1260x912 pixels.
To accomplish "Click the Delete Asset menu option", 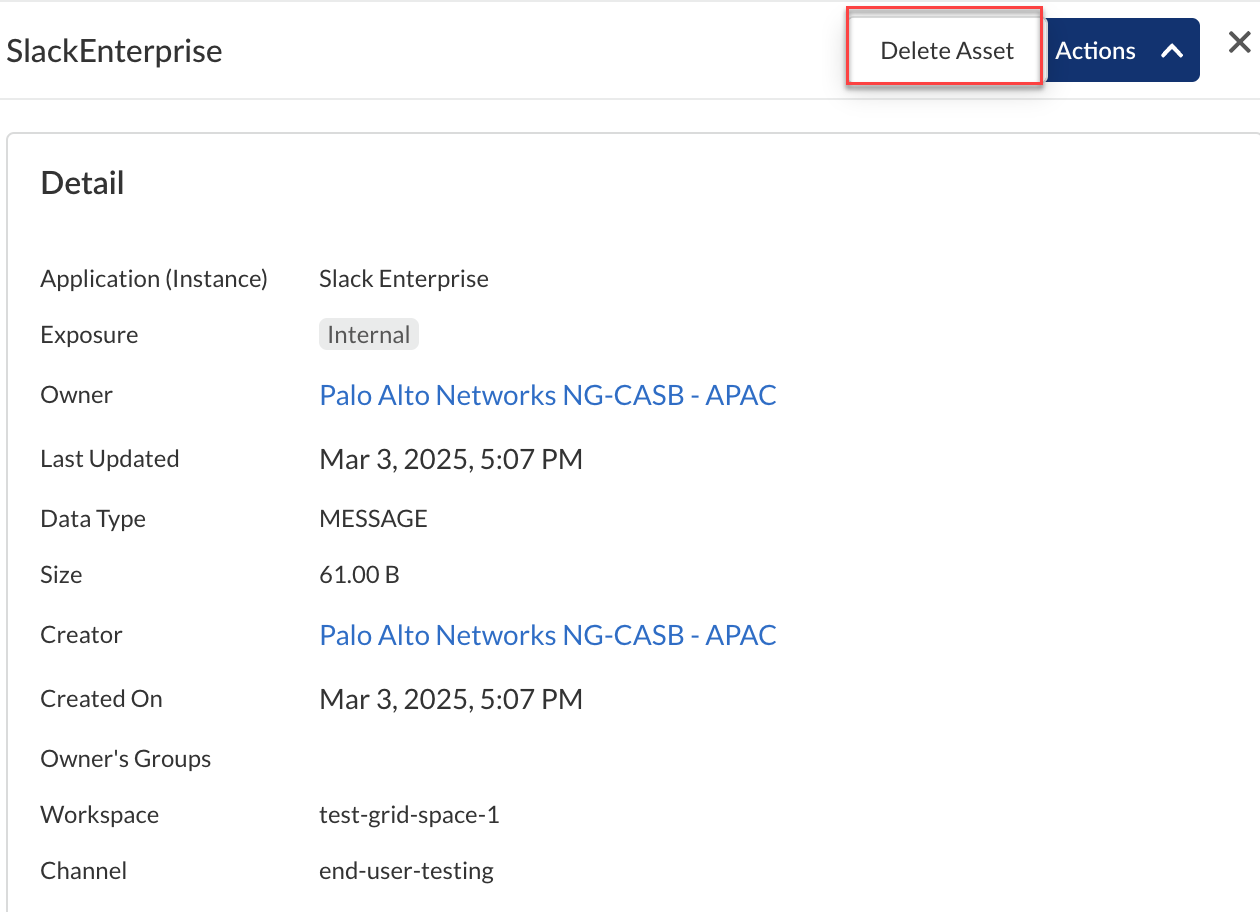I will point(946,51).
